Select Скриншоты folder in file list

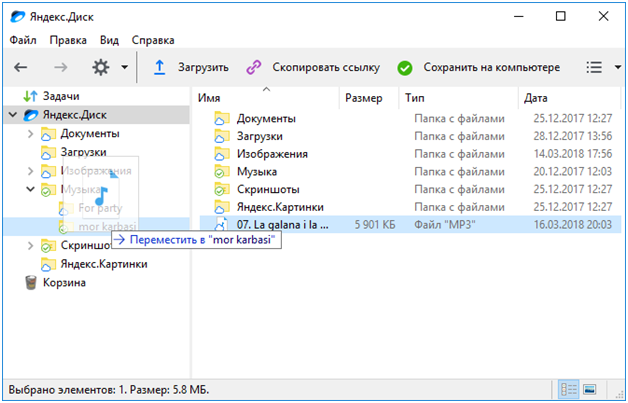(x=268, y=189)
